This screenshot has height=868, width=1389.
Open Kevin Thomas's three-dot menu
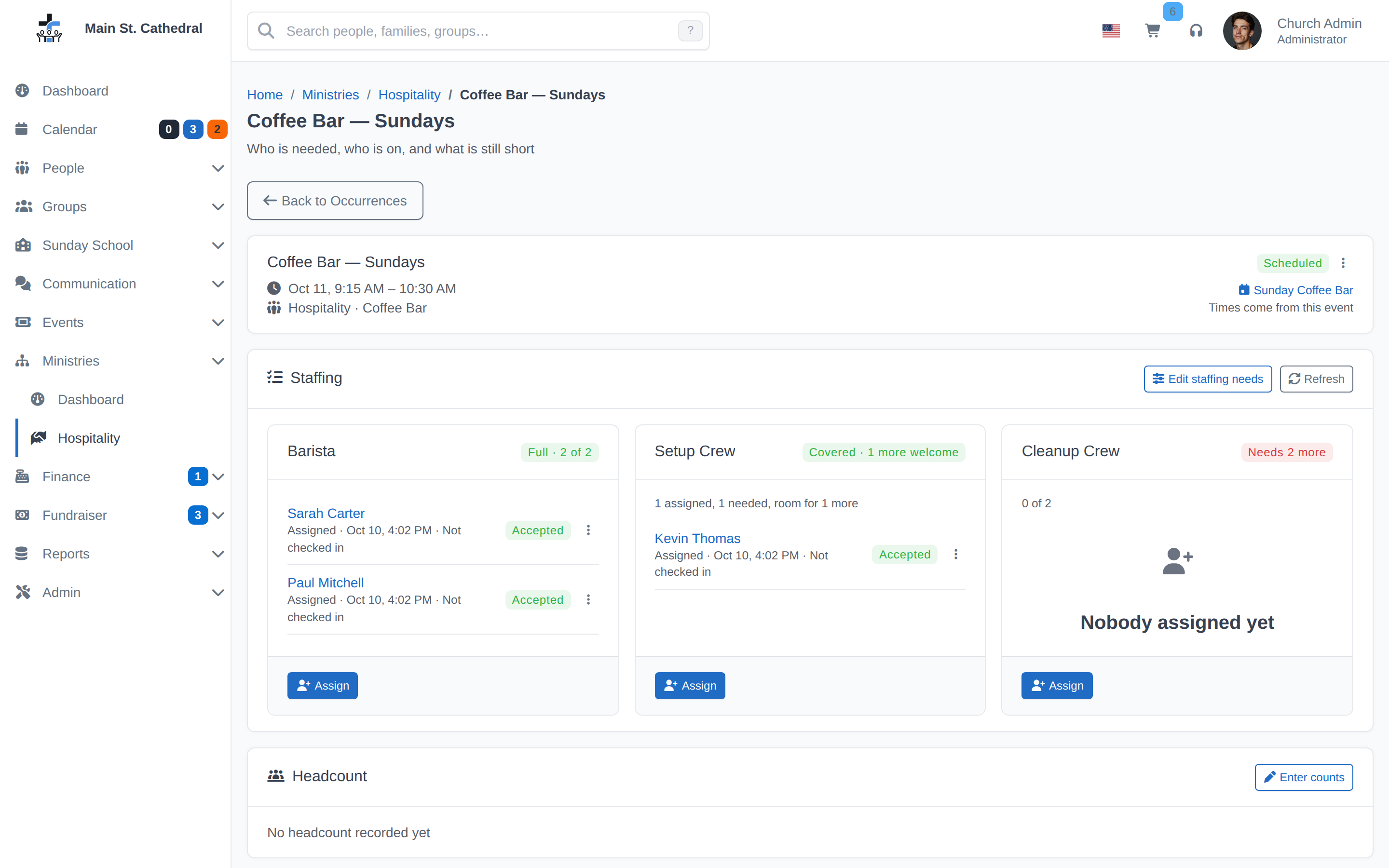(955, 554)
